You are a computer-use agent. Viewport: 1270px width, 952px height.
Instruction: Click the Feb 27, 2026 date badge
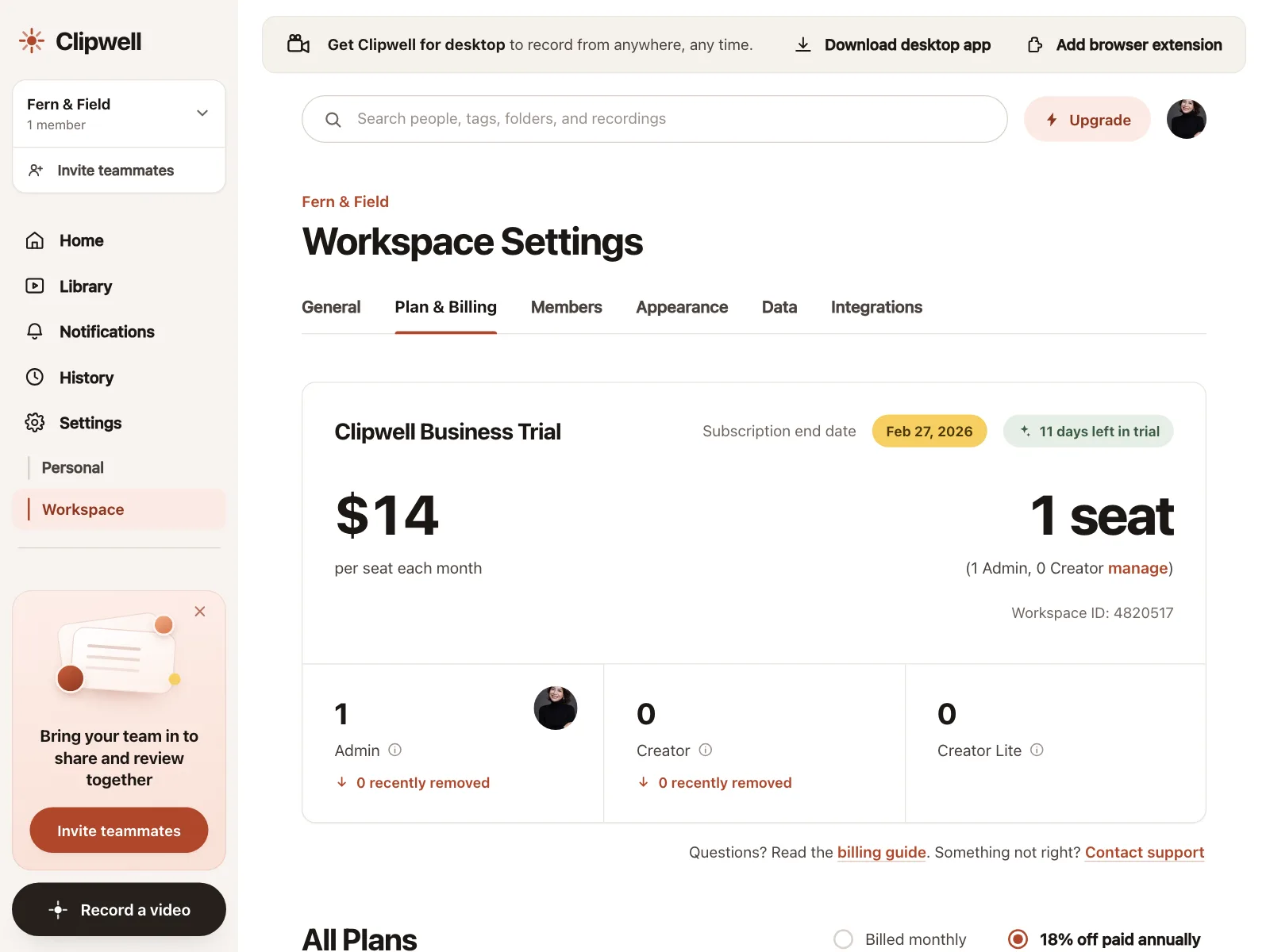click(929, 431)
